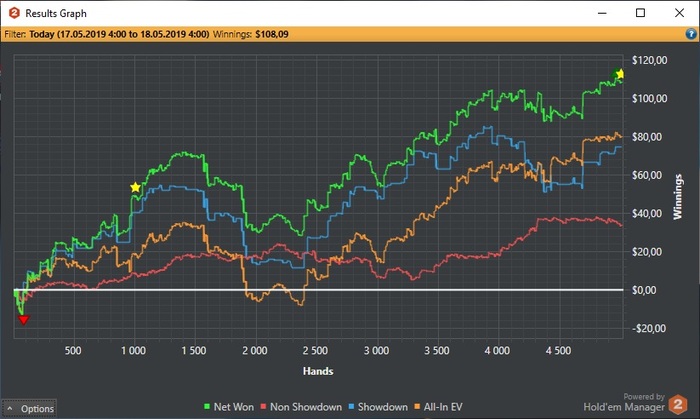Click the -$20,00 axis label
The height and width of the screenshot is (419, 700).
(649, 328)
